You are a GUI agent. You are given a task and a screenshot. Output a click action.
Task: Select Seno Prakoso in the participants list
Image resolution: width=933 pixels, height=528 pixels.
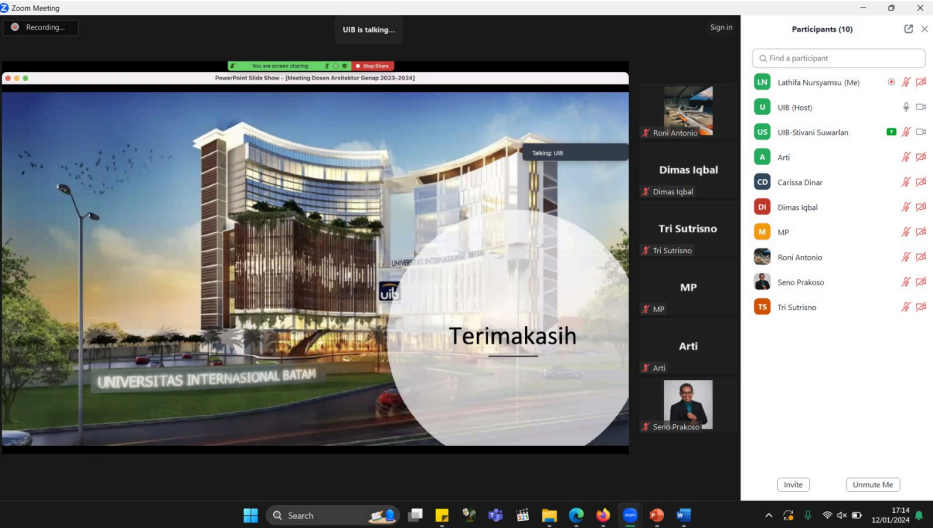coord(838,282)
